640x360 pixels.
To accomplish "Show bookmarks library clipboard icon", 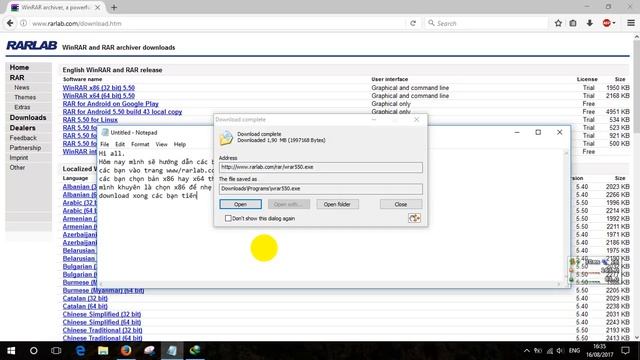I will pyautogui.click(x=573, y=23).
